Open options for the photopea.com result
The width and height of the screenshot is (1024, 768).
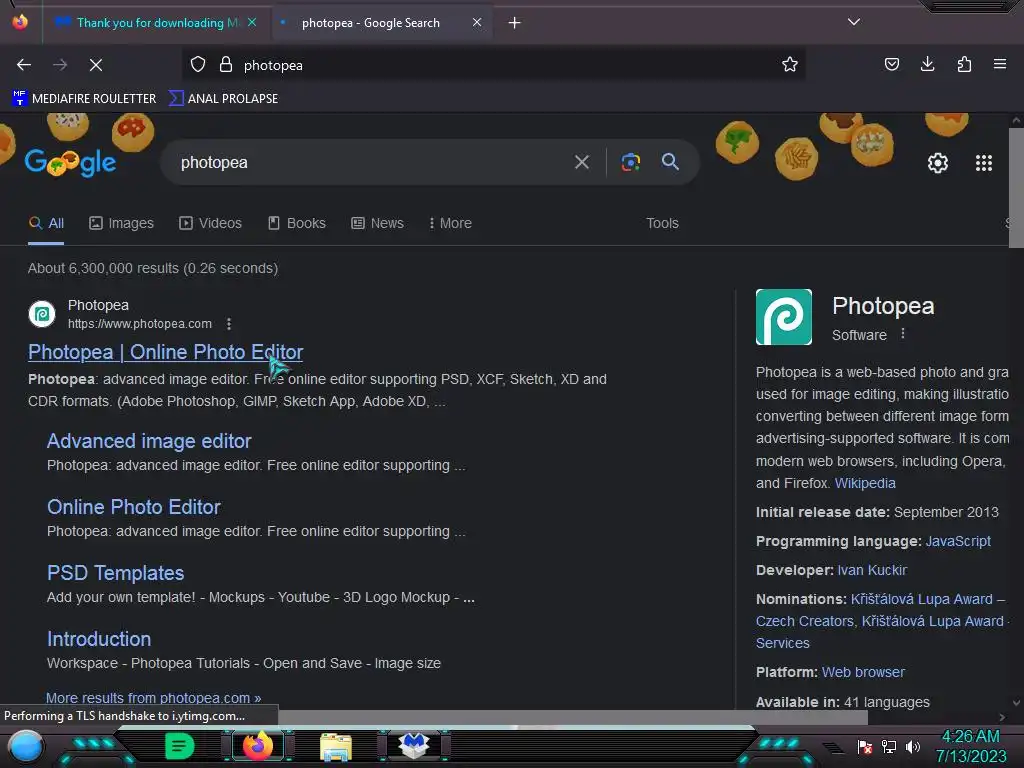229,324
